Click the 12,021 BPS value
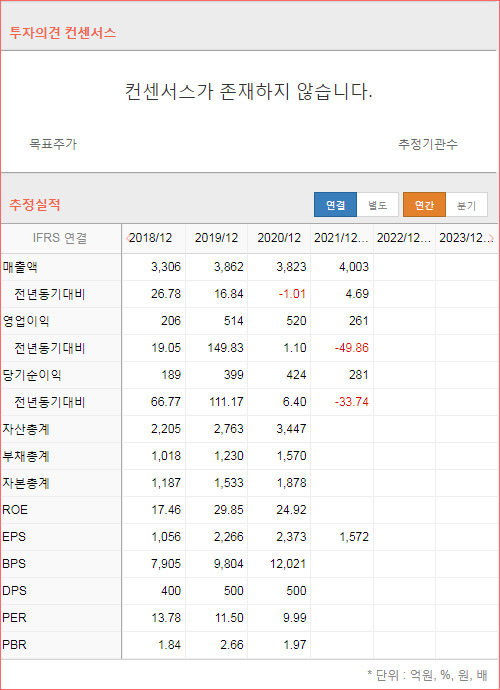The width and height of the screenshot is (500, 690). pyautogui.click(x=288, y=564)
